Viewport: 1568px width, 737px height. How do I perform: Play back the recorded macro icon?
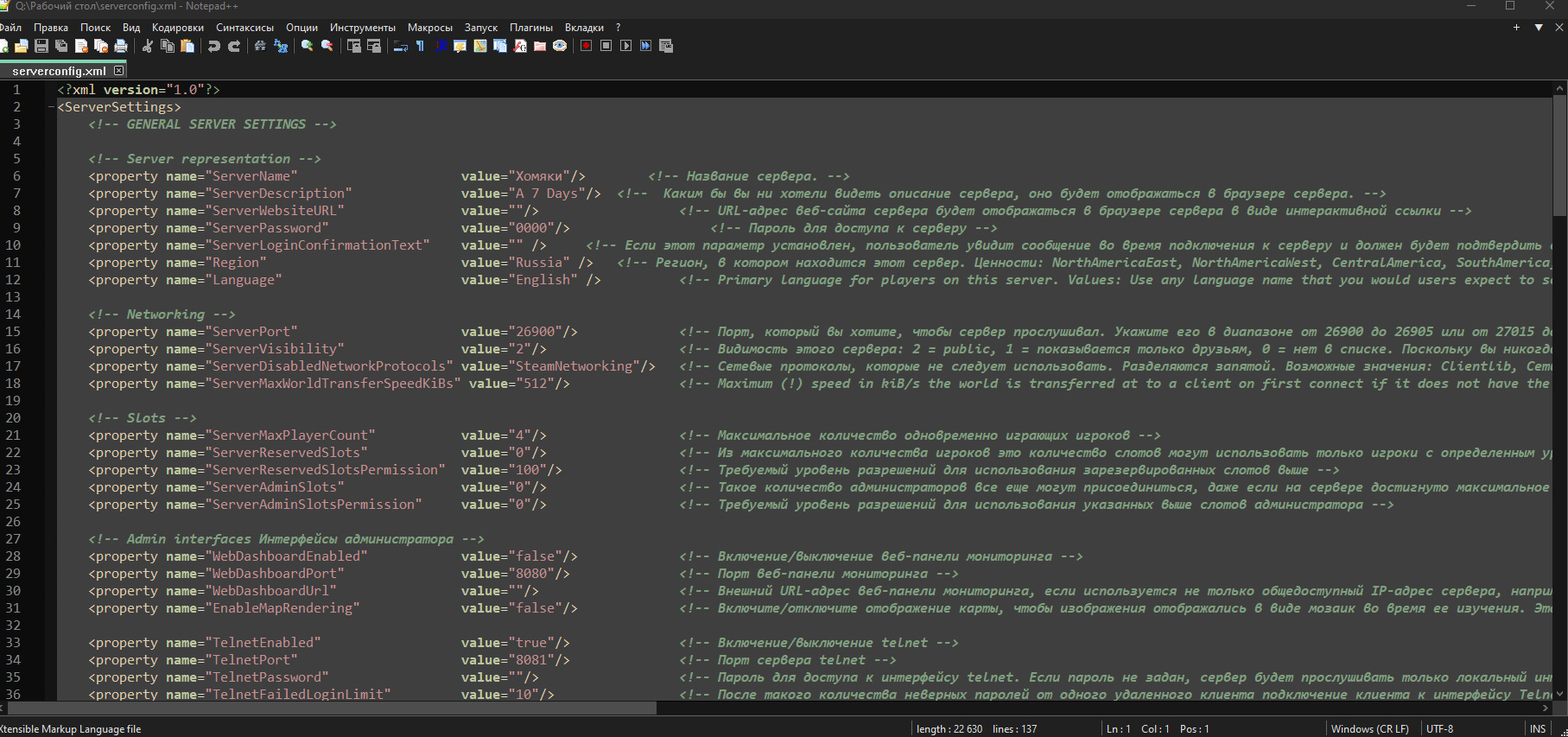point(626,46)
